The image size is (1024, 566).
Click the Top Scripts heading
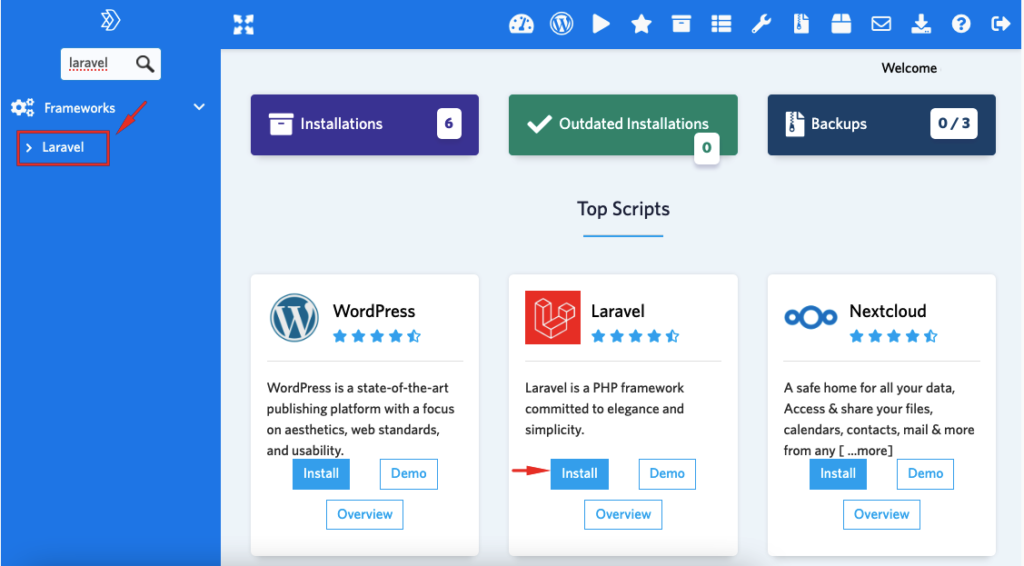click(623, 209)
